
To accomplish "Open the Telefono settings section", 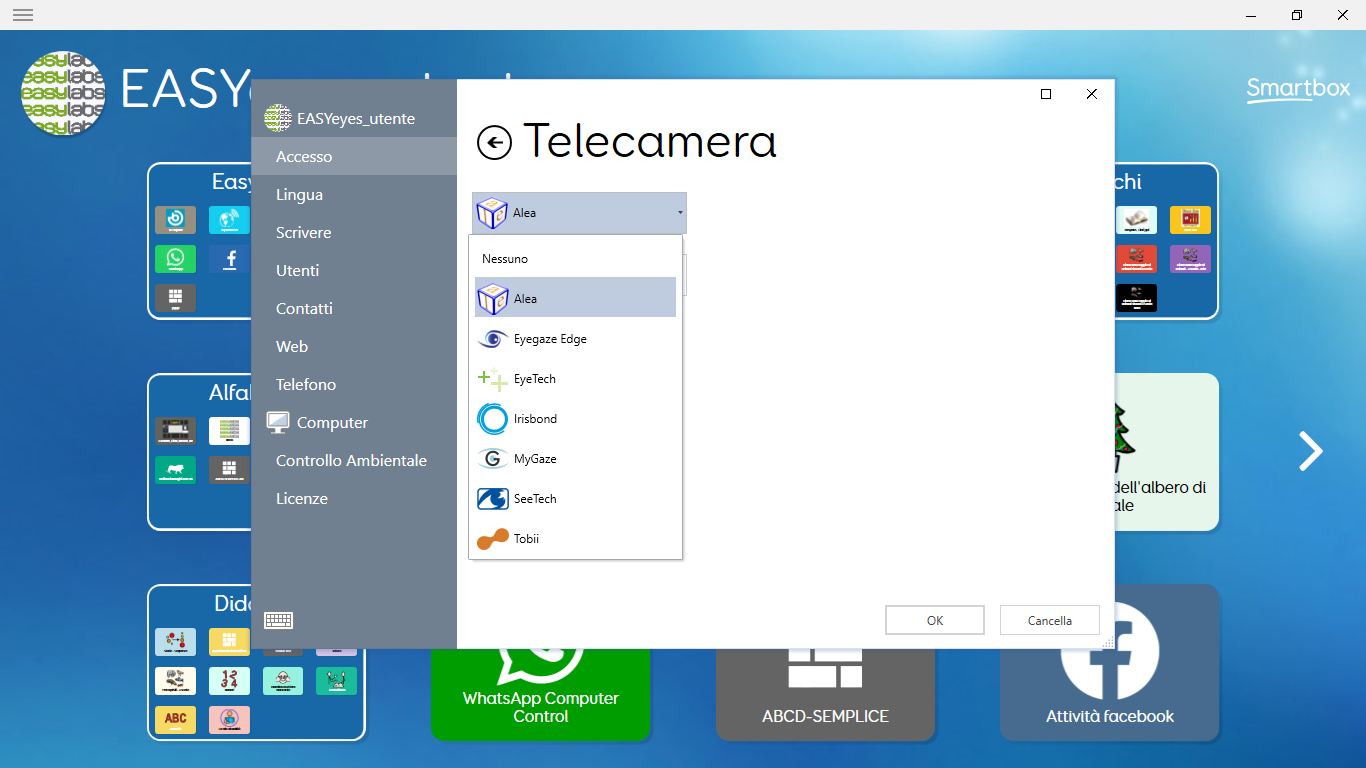I will tap(354, 385).
